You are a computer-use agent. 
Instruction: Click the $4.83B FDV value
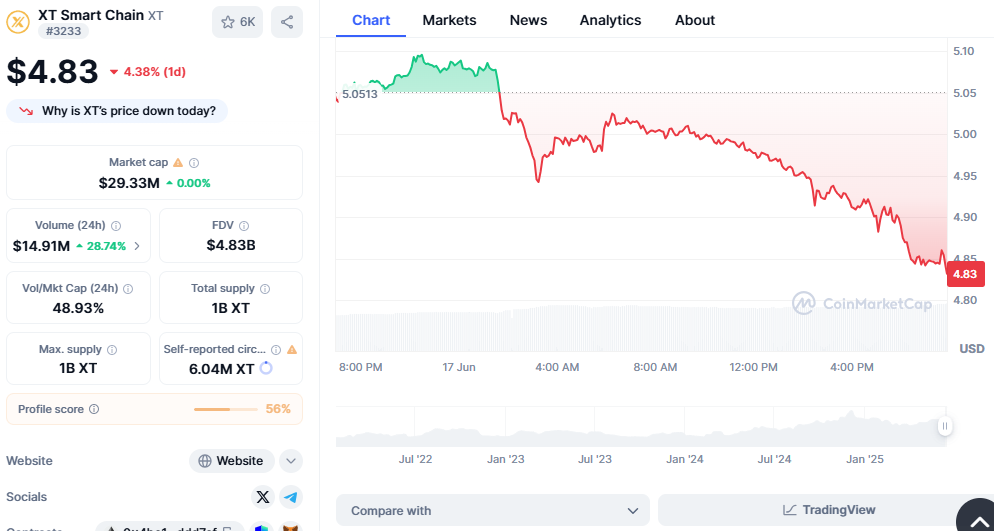(231, 245)
